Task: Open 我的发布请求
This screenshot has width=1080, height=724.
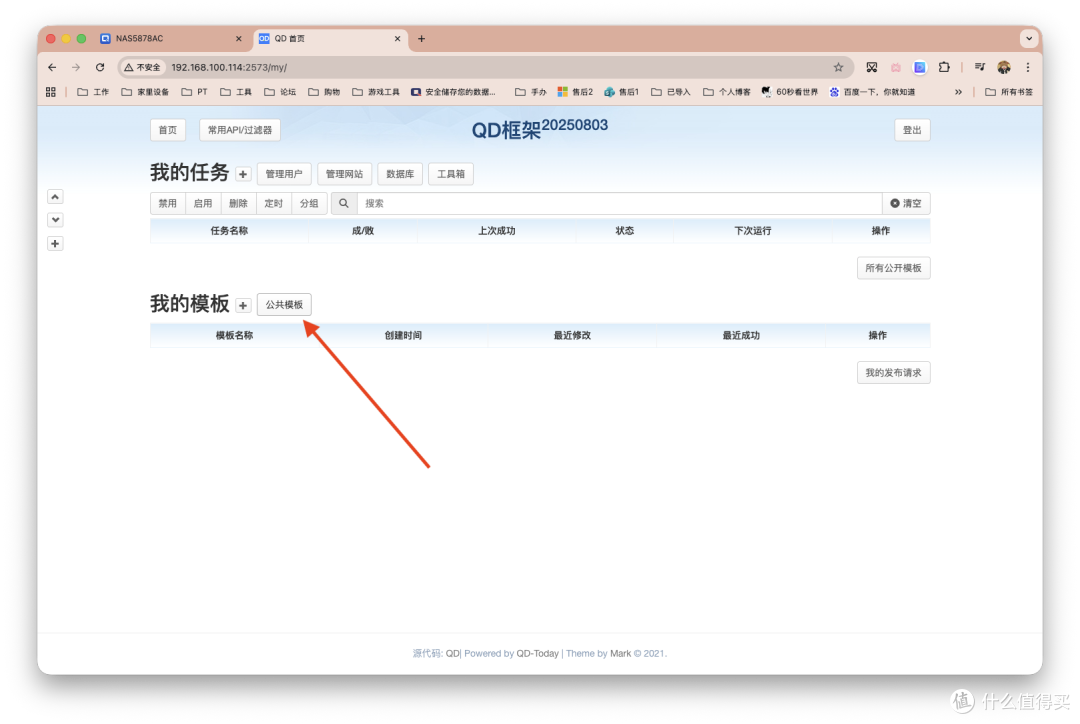Action: (893, 373)
